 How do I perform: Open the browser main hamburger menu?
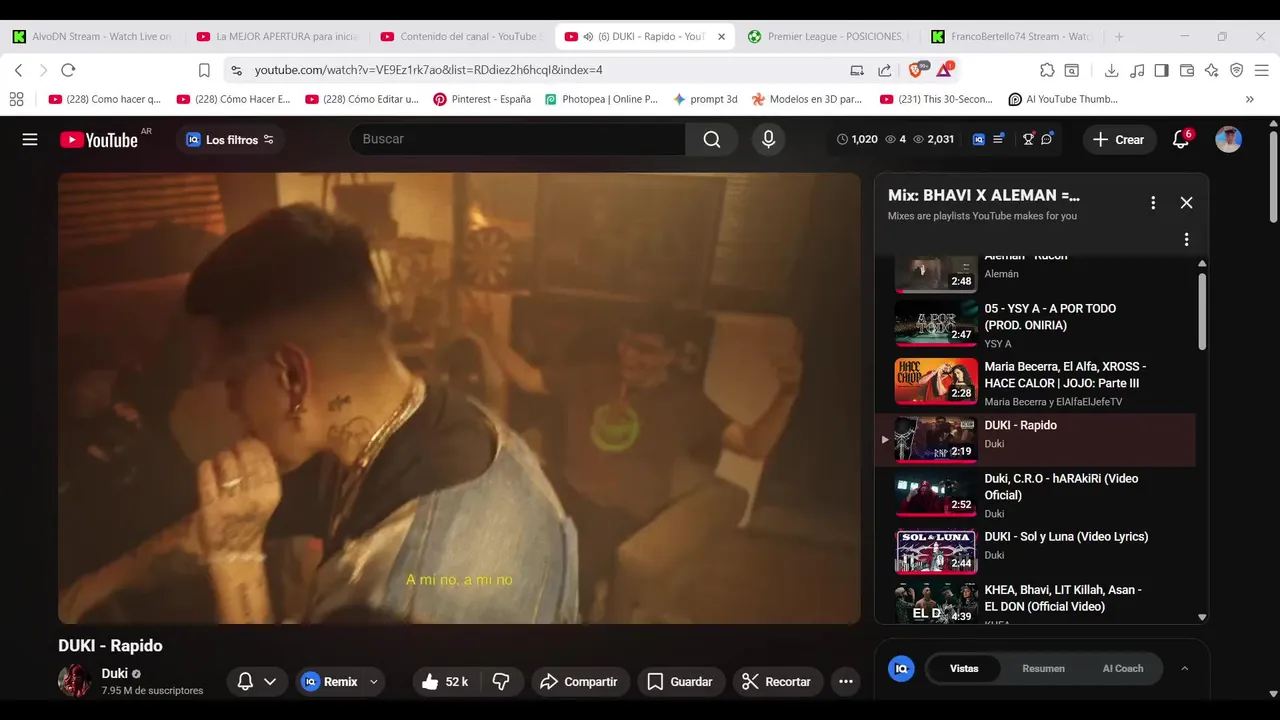pos(1262,70)
